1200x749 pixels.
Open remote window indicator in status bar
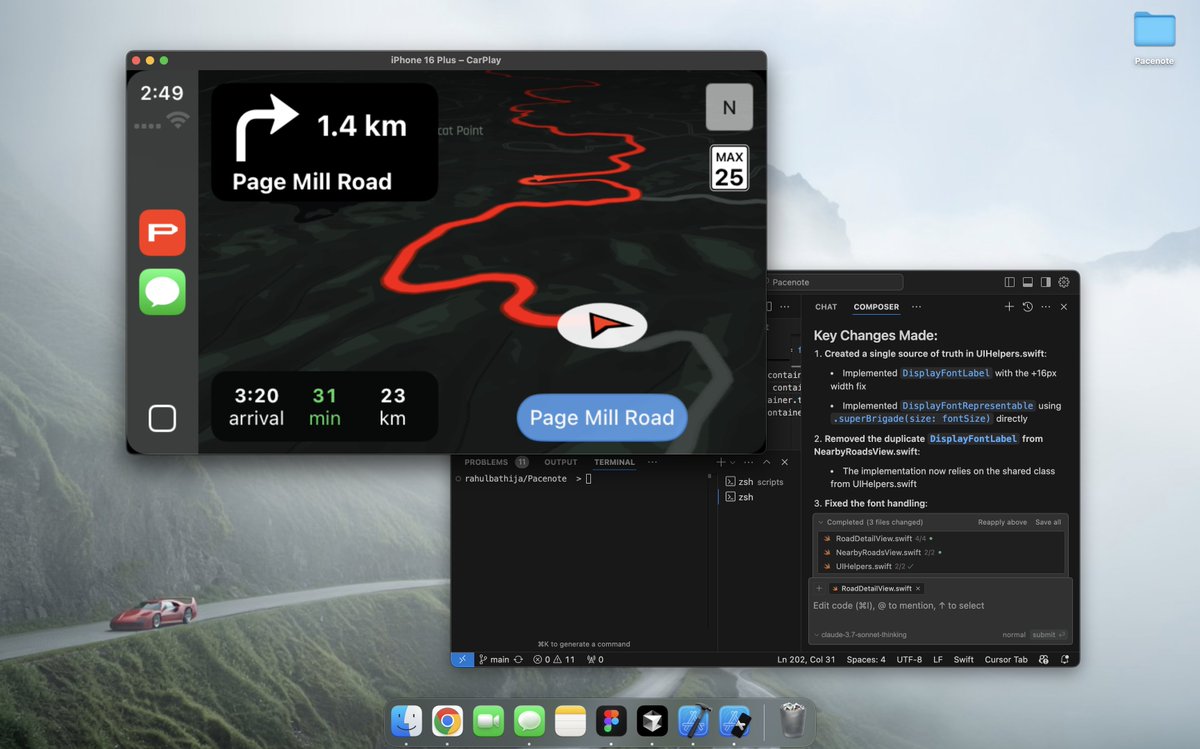[463, 659]
